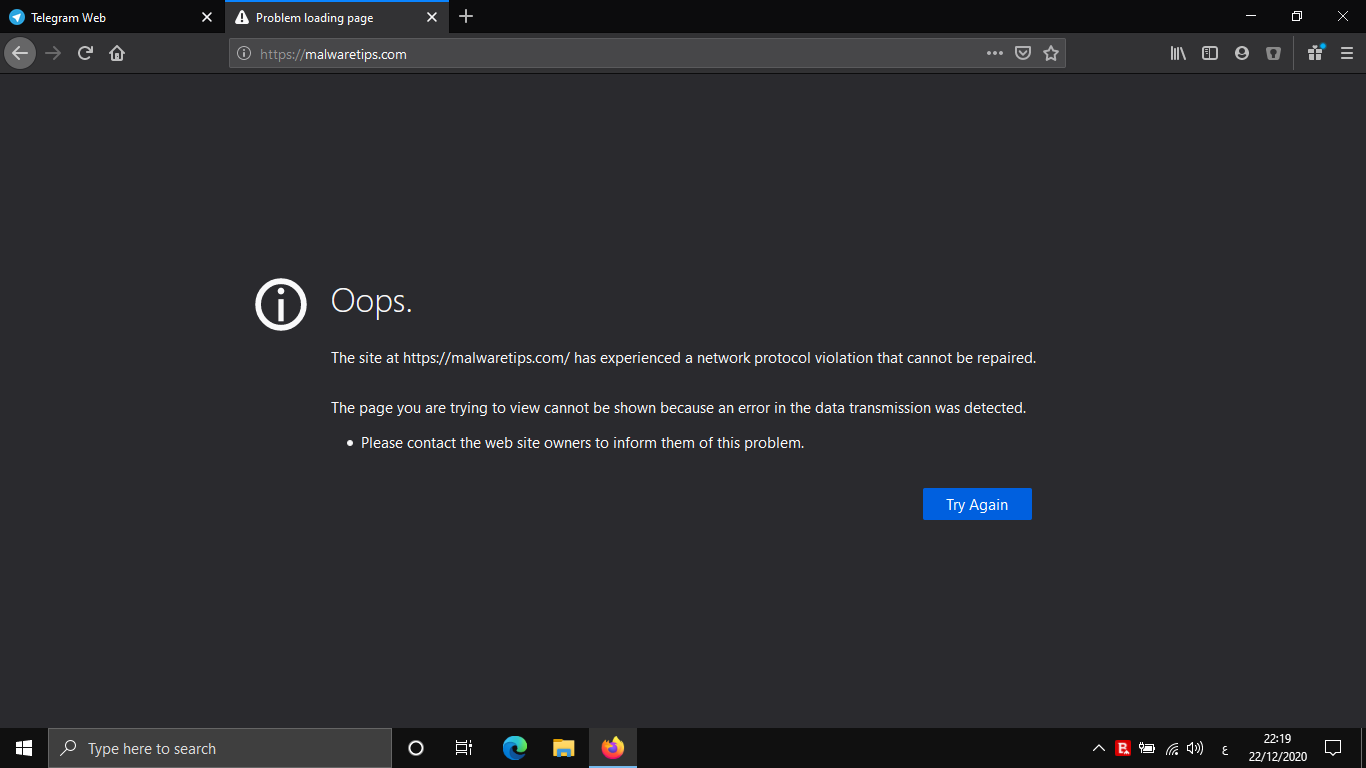Open the clock showing 22:19
Screen dimensions: 1366x768
pyautogui.click(x=1277, y=748)
